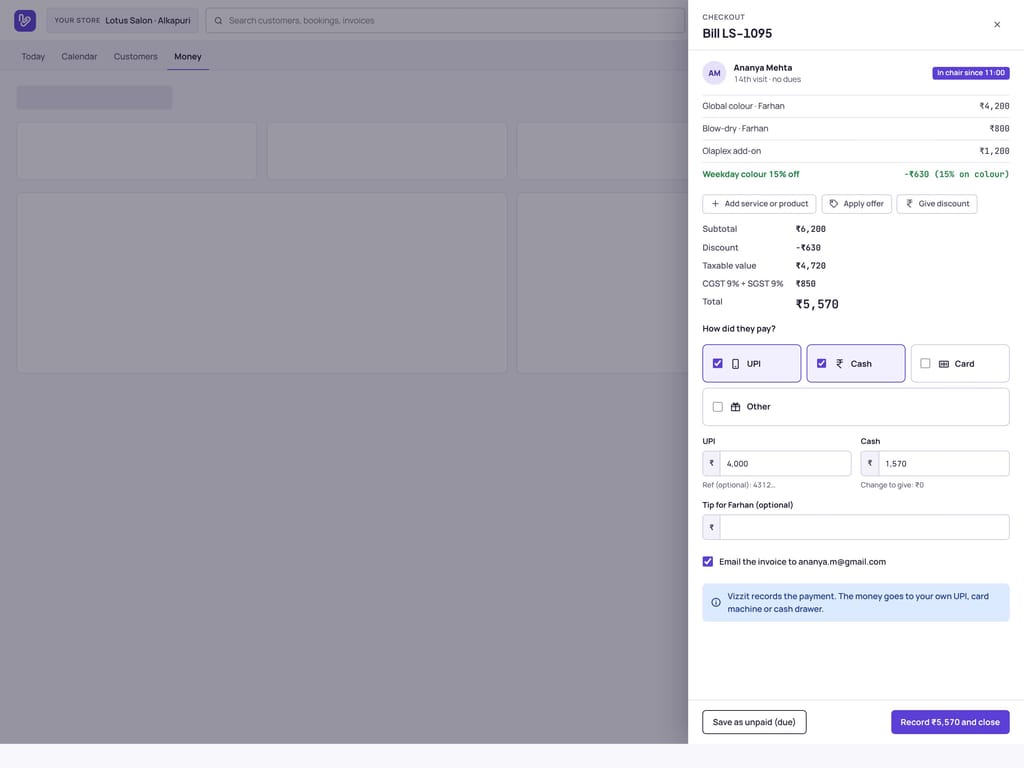Click the Ref (optional) hint under UPI
This screenshot has height=768, width=1024.
click(x=739, y=485)
